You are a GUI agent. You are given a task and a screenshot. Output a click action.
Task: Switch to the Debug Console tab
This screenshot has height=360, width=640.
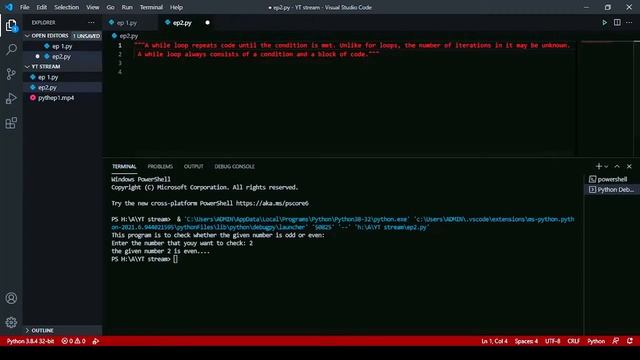coord(234,167)
